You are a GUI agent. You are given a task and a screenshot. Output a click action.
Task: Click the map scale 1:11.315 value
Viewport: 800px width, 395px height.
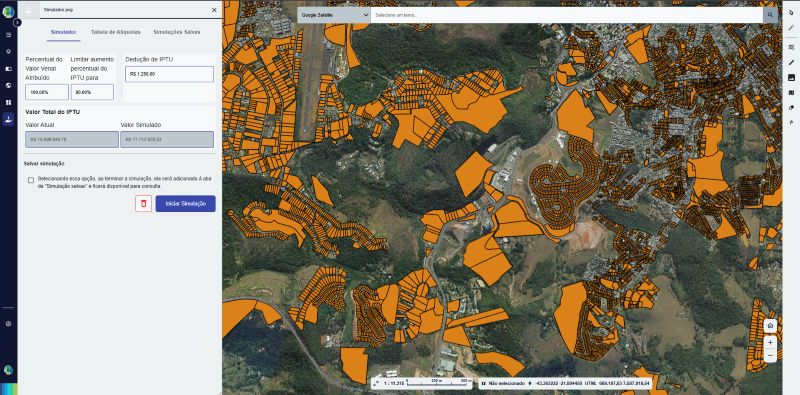click(x=393, y=383)
